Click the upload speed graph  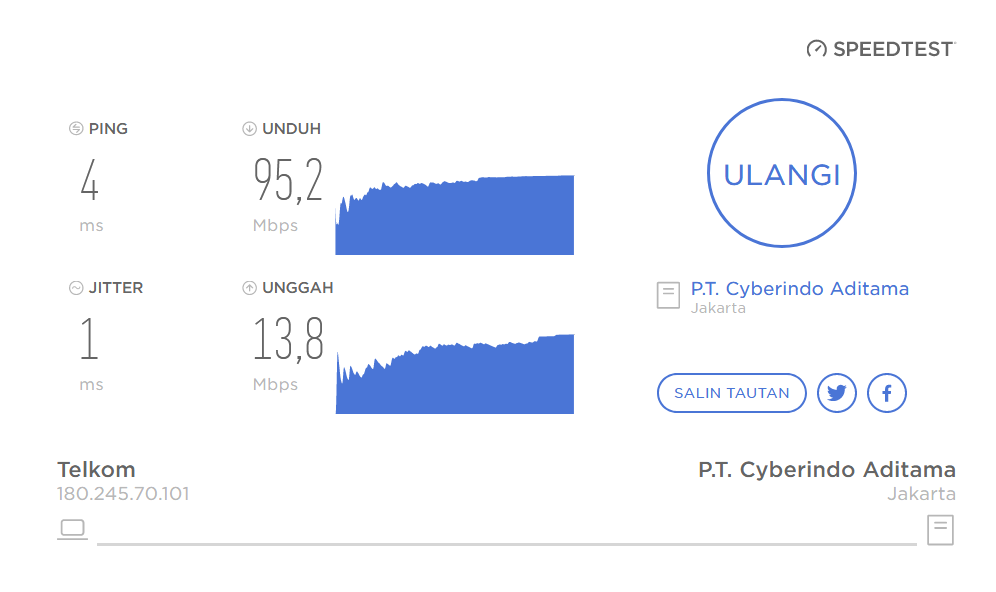click(455, 376)
